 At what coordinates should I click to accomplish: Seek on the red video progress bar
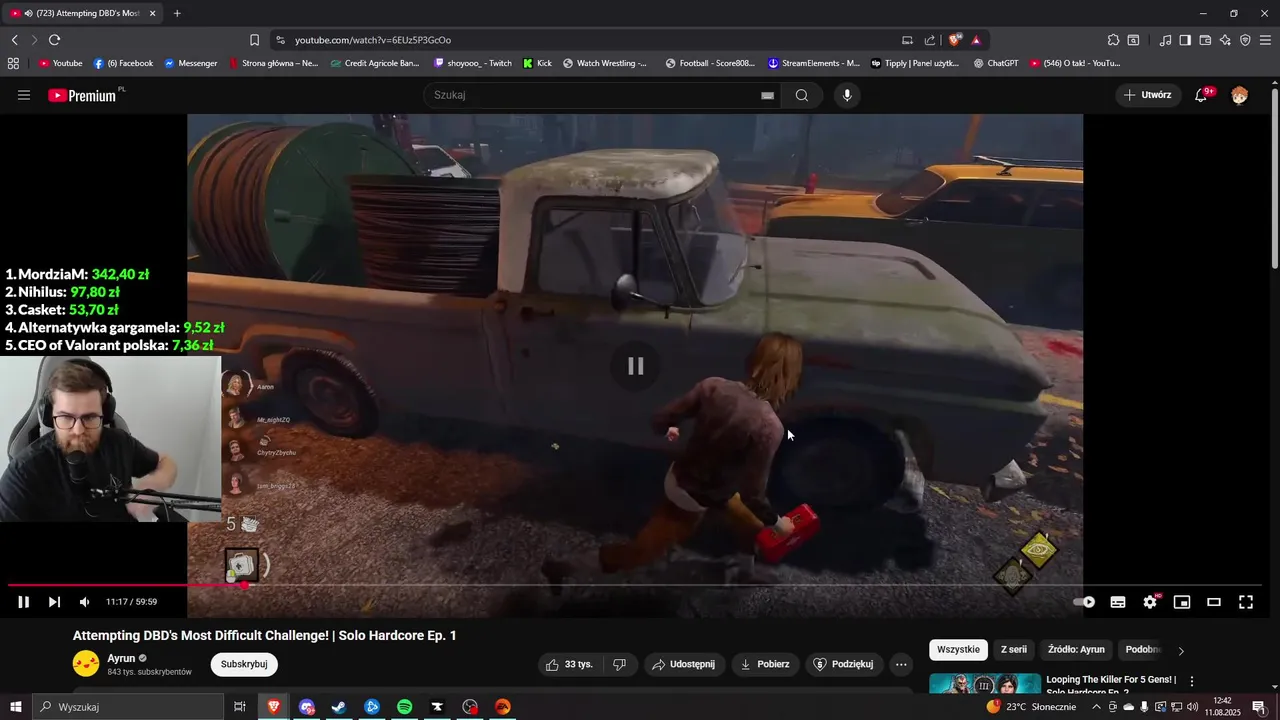click(x=635, y=585)
